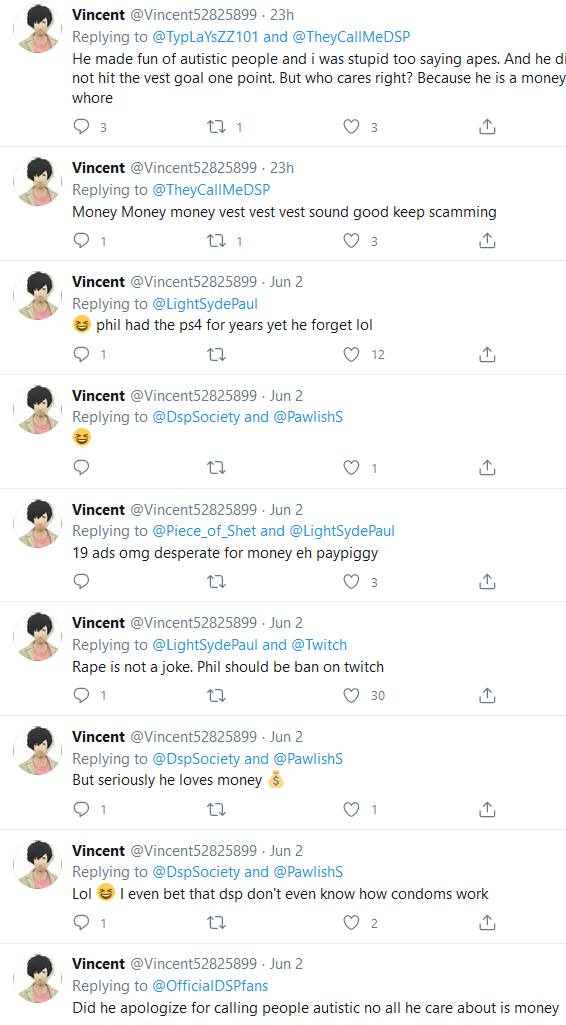Image resolution: width=566 pixels, height=1025 pixels.
Task: Open Vincent's avatar on the first tweet
Action: [x=38, y=29]
